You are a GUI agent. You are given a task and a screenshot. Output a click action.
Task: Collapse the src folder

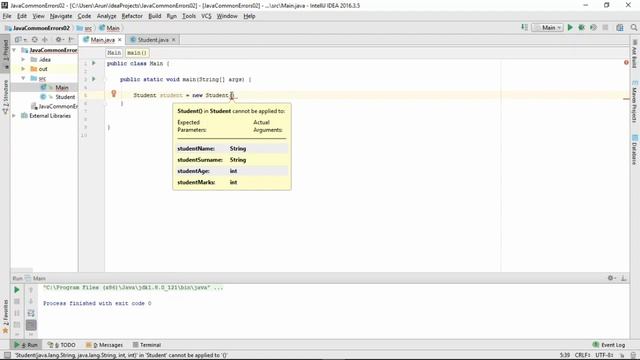(x=23, y=78)
